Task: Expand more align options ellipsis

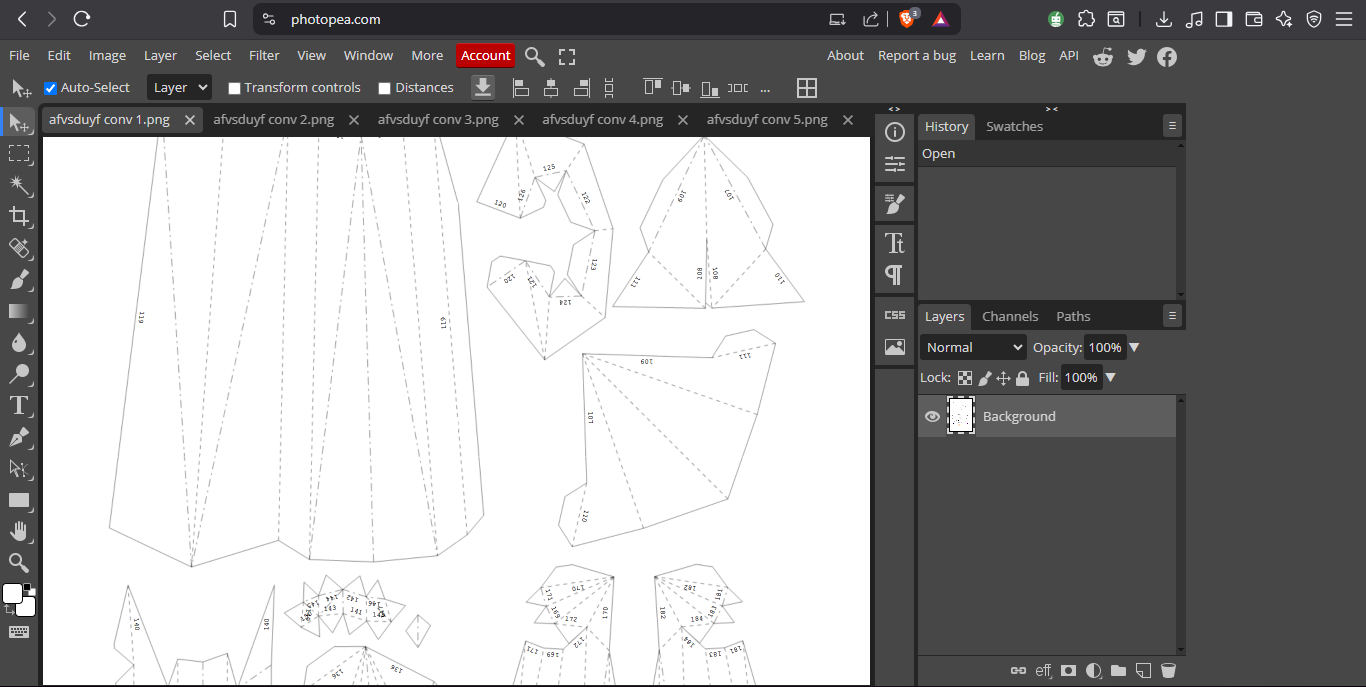Action: coord(766,88)
